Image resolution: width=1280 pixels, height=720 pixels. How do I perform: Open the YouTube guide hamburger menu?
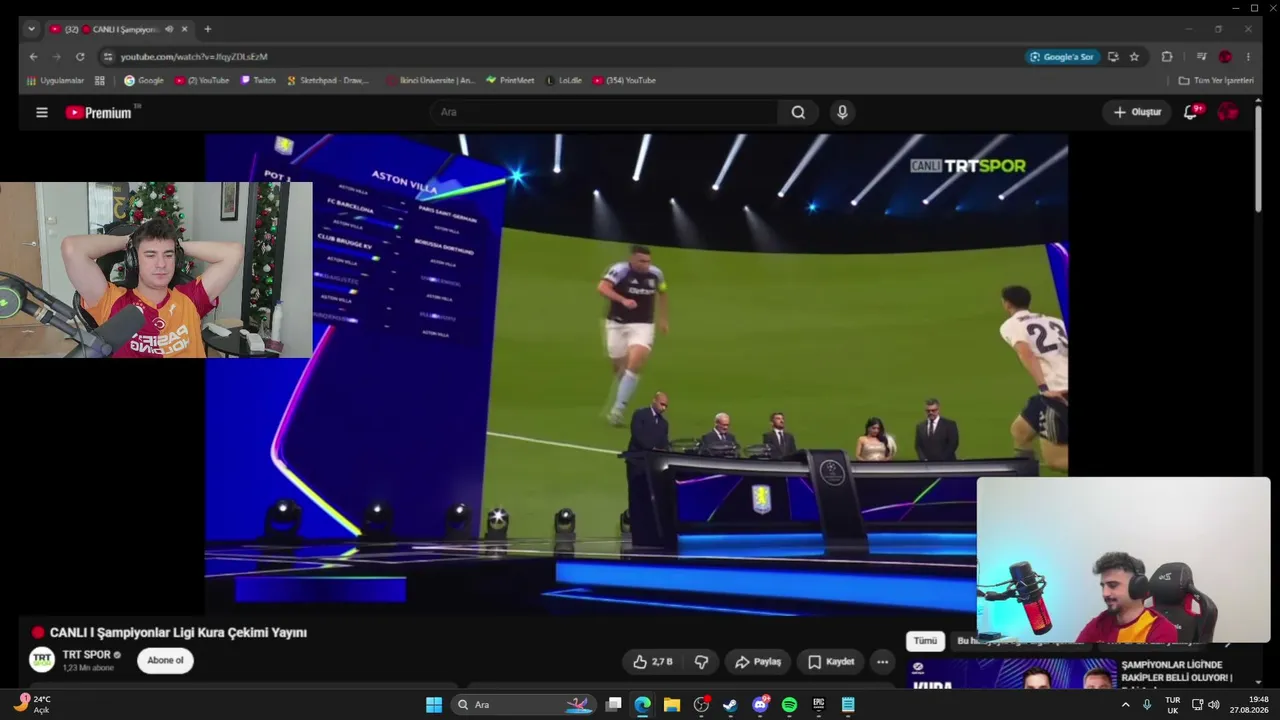42,113
